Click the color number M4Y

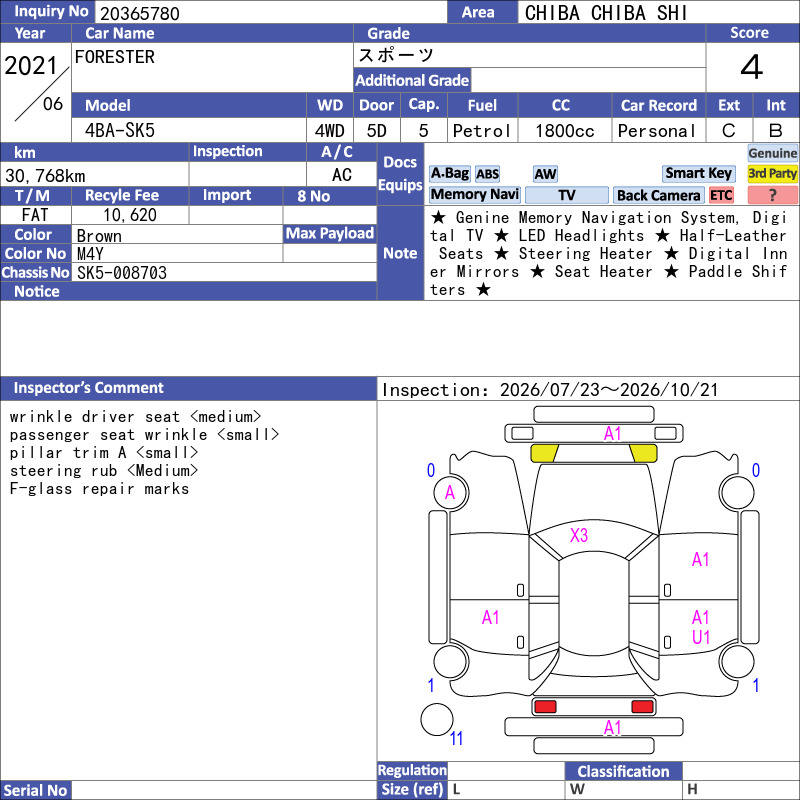90,254
